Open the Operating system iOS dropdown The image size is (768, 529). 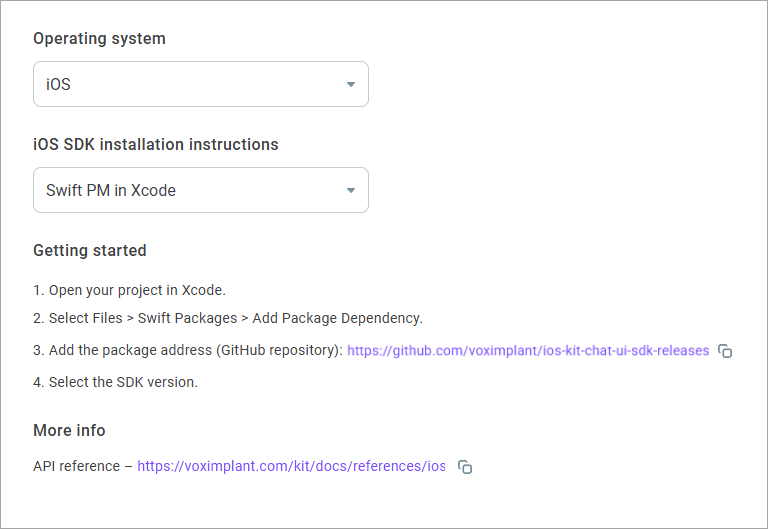(x=201, y=84)
